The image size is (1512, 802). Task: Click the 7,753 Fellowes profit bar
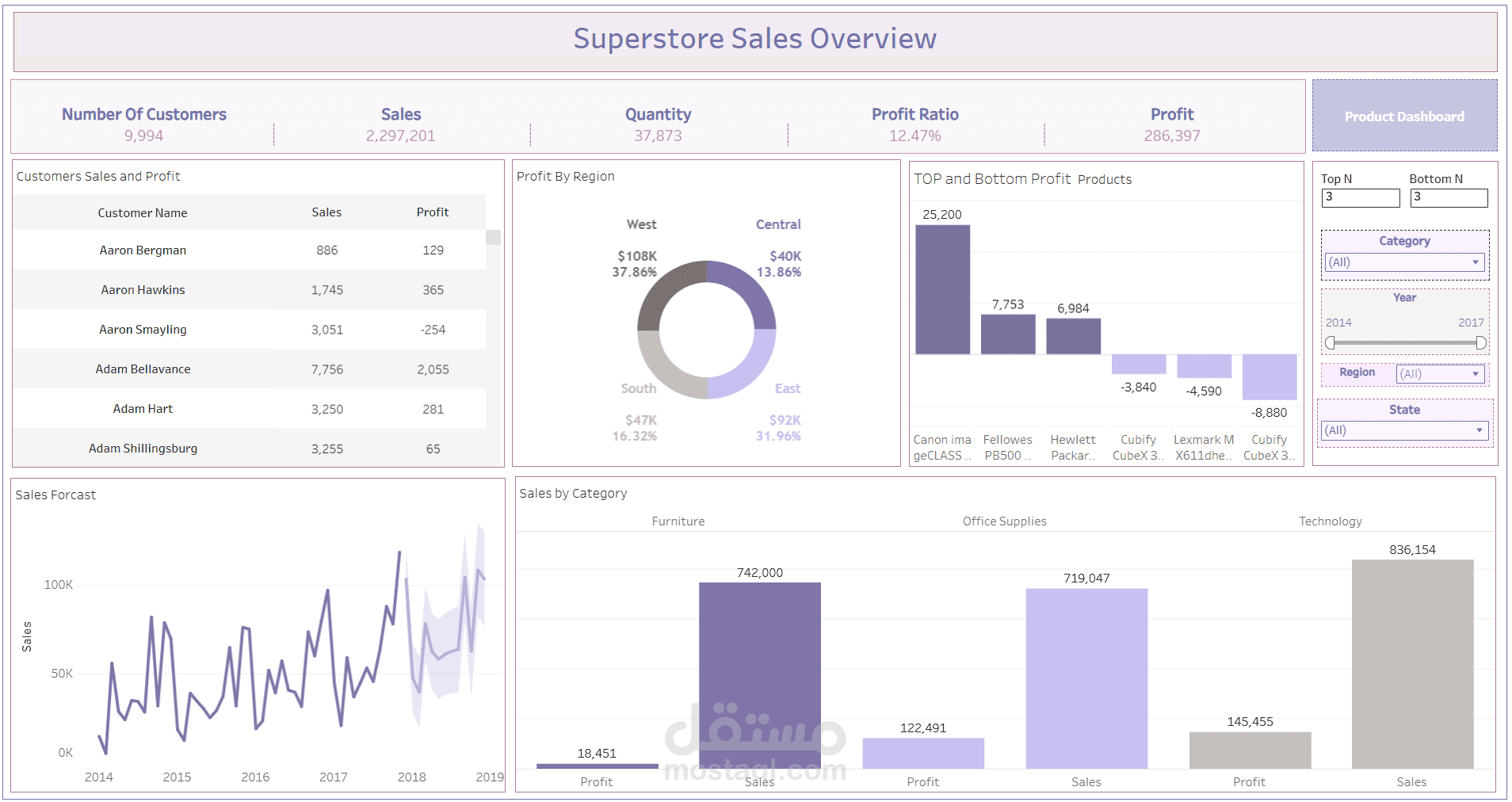[x=1008, y=334]
